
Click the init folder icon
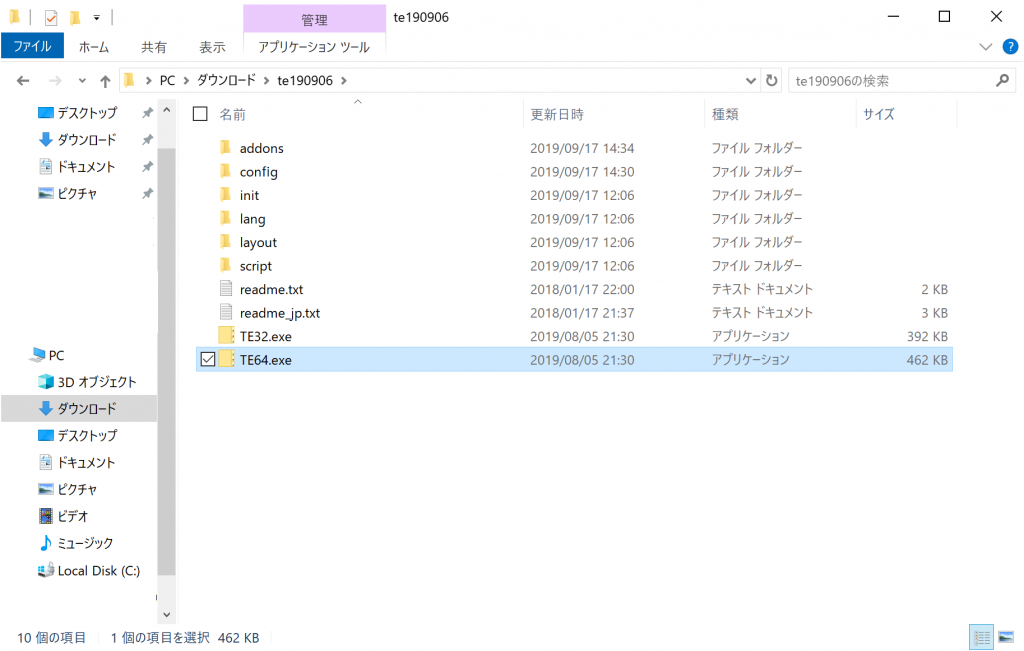pos(225,195)
